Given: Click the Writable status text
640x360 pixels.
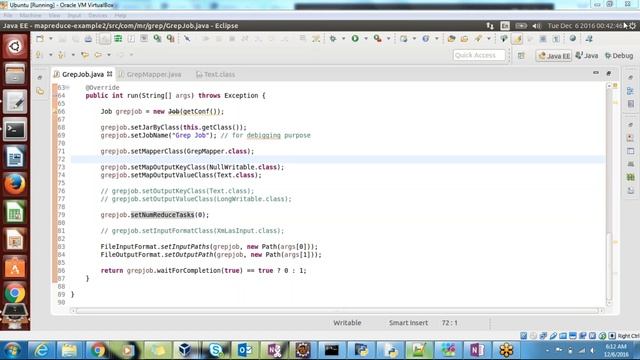Looking at the screenshot, I should pos(347,323).
